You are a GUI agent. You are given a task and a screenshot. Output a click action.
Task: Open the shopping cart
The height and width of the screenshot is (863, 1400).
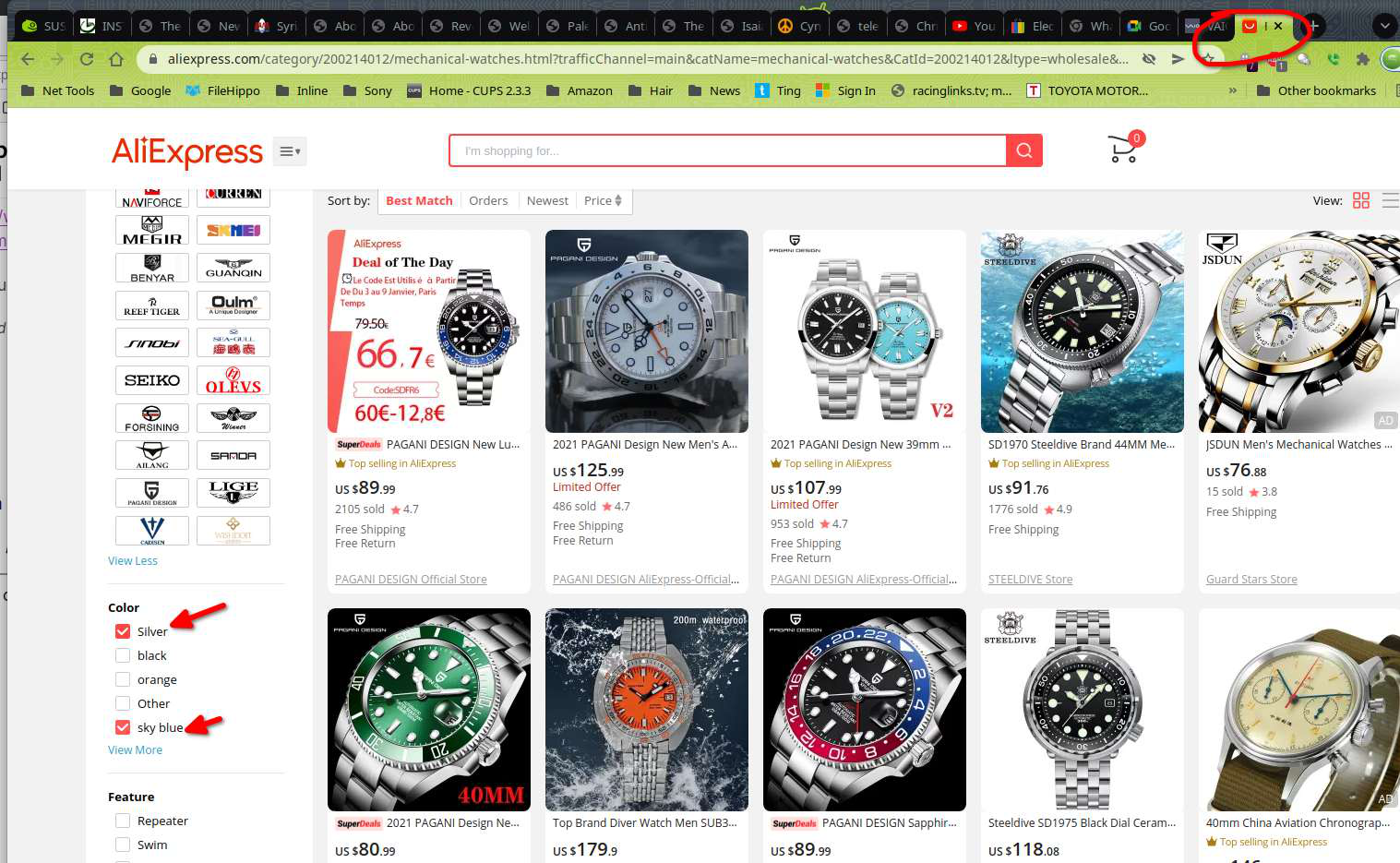(1124, 148)
